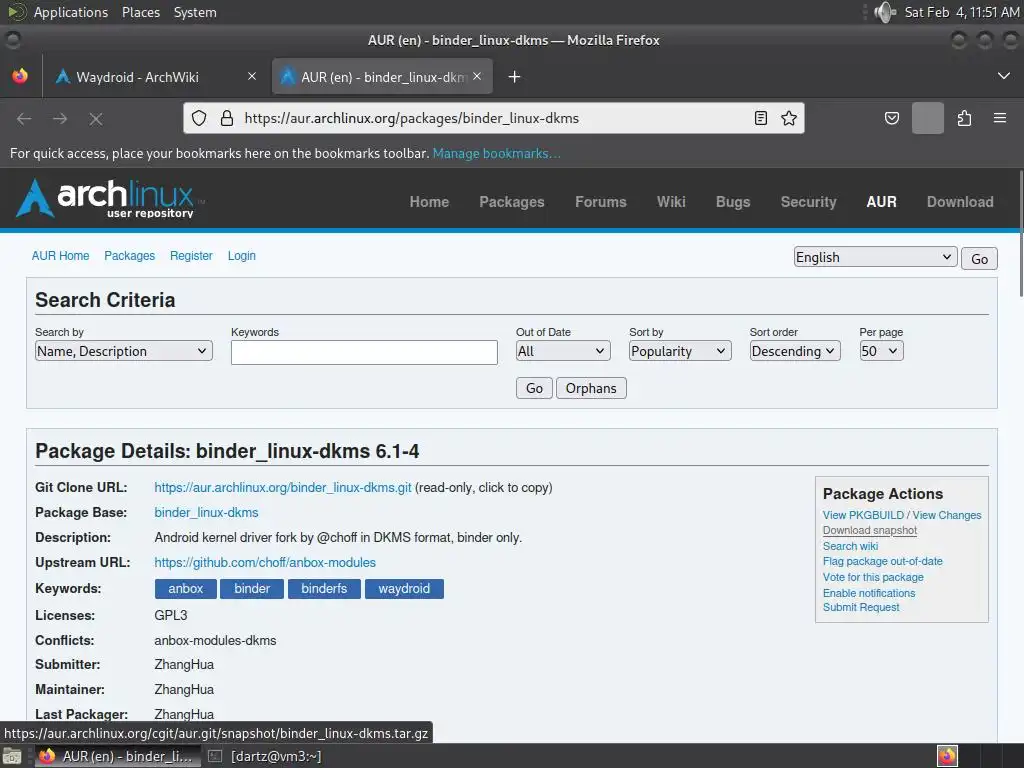Close the AUR binder_linux-dkms tab
Viewport: 1024px width, 768px height.
[x=477, y=76]
